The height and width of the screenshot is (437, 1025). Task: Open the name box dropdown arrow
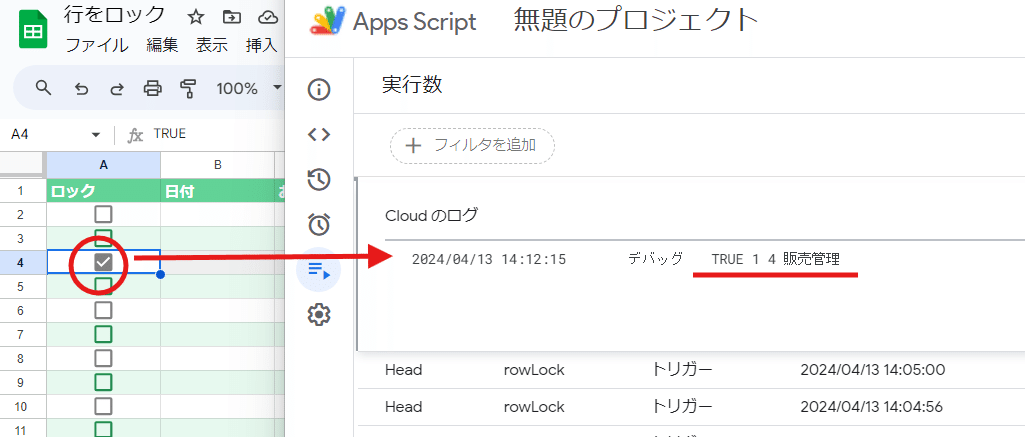tap(96, 135)
